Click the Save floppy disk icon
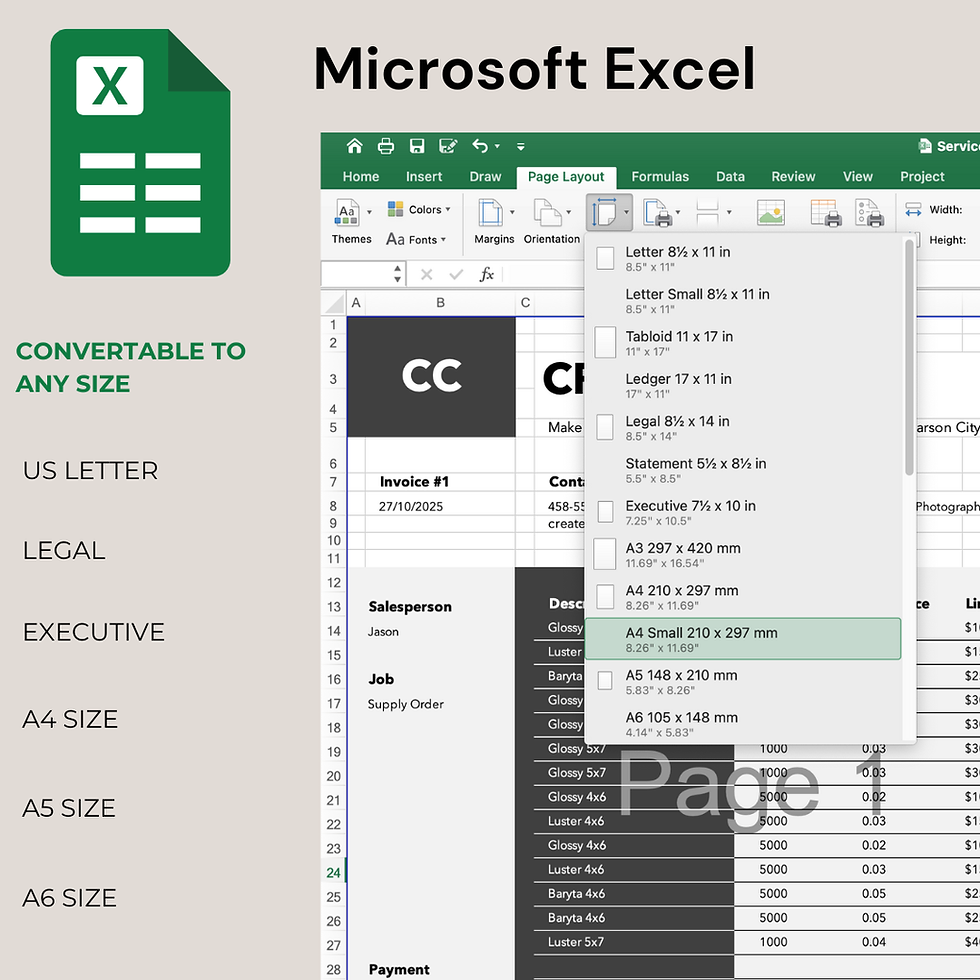The width and height of the screenshot is (980, 980). click(x=417, y=146)
